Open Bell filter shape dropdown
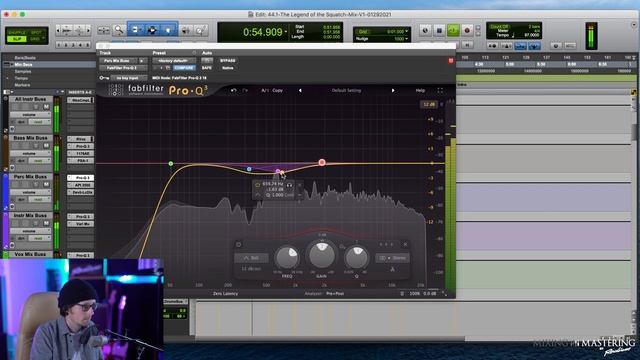Screen dimensions: 640x360 [251, 258]
